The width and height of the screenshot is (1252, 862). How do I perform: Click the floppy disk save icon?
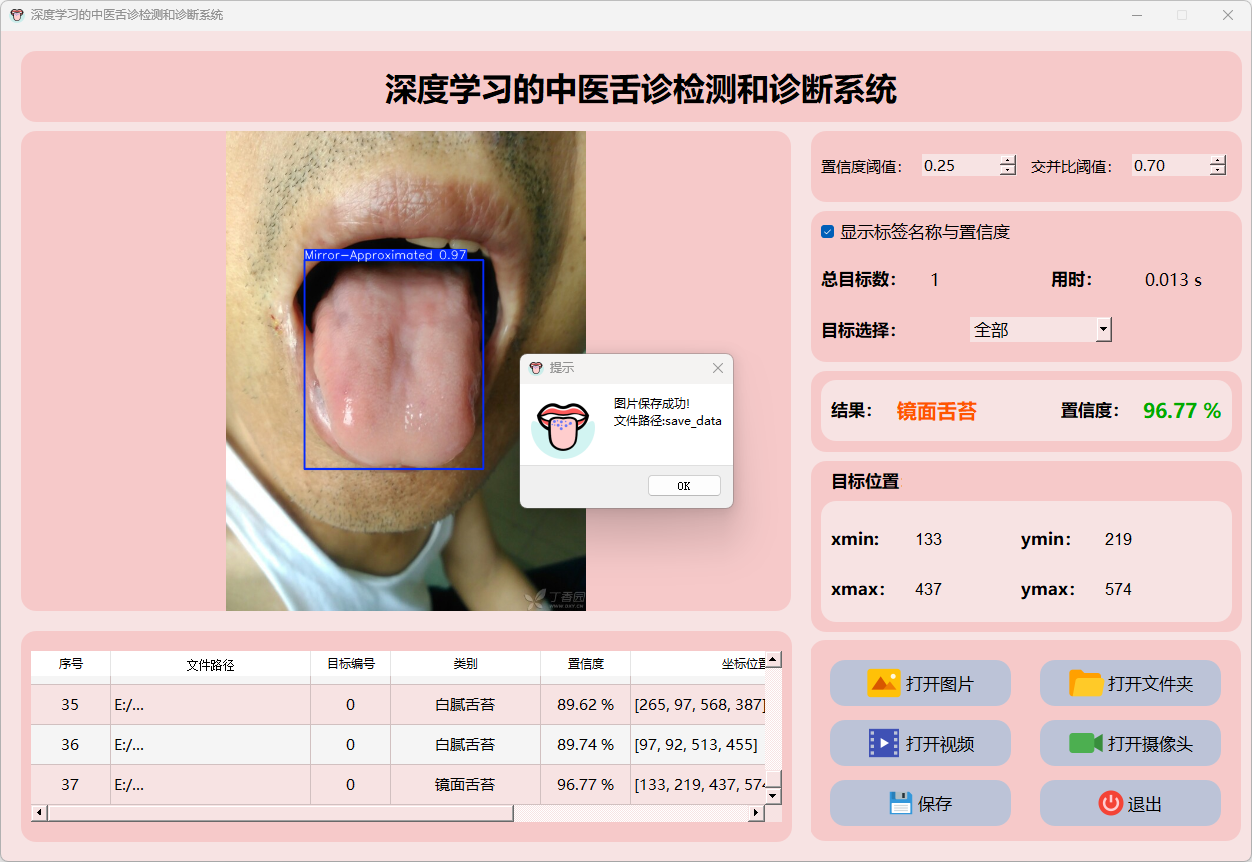[900, 803]
